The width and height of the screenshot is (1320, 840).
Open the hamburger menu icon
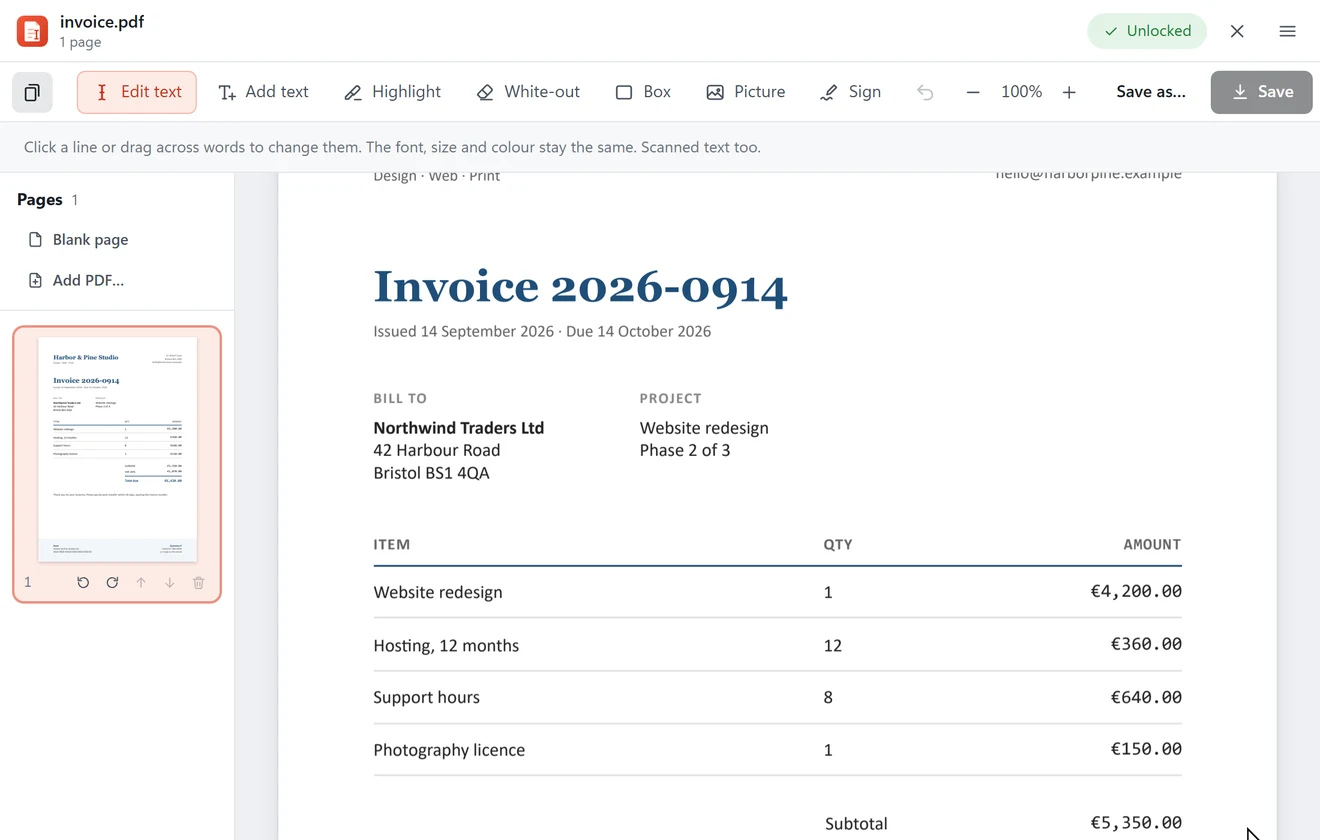(x=1287, y=31)
